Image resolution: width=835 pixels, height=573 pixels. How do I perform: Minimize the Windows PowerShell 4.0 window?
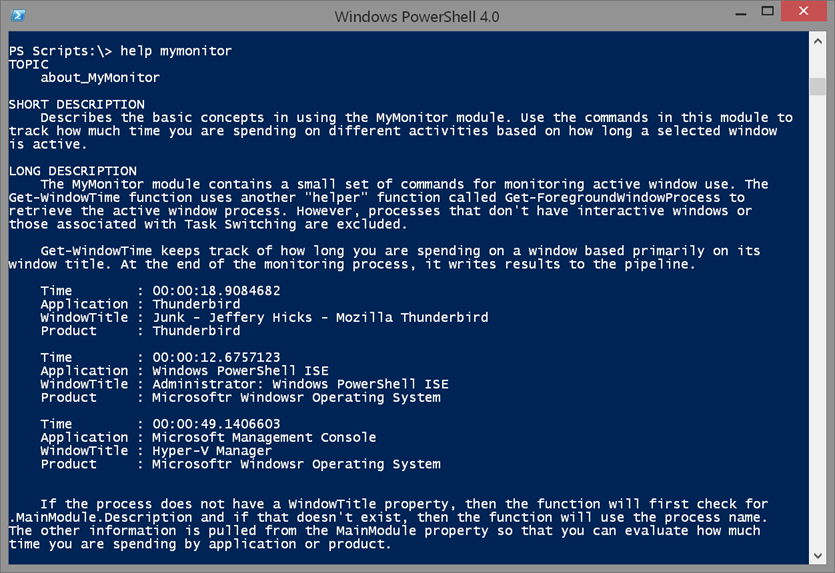tap(740, 13)
